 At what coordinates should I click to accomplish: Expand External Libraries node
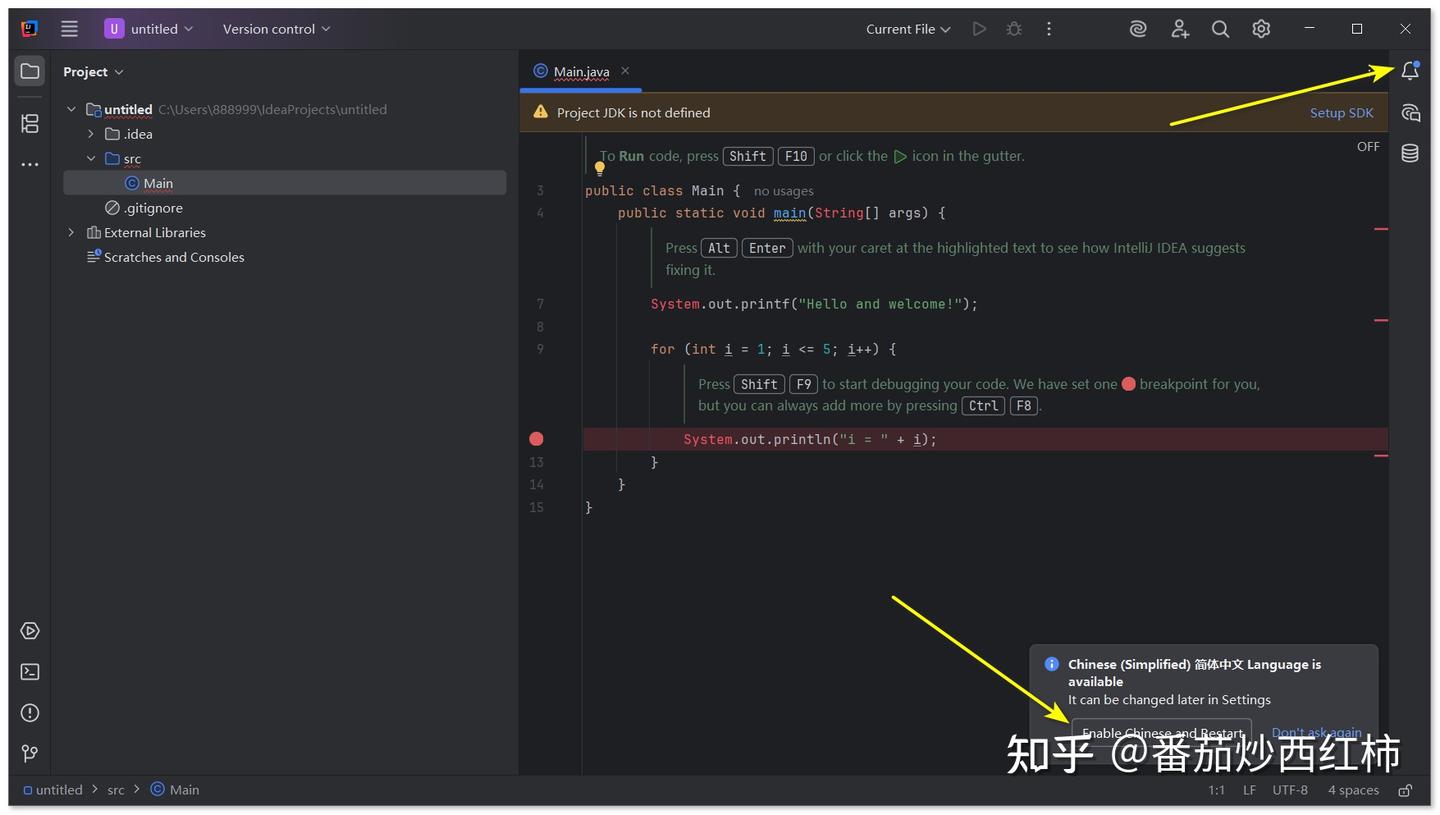pyautogui.click(x=71, y=233)
